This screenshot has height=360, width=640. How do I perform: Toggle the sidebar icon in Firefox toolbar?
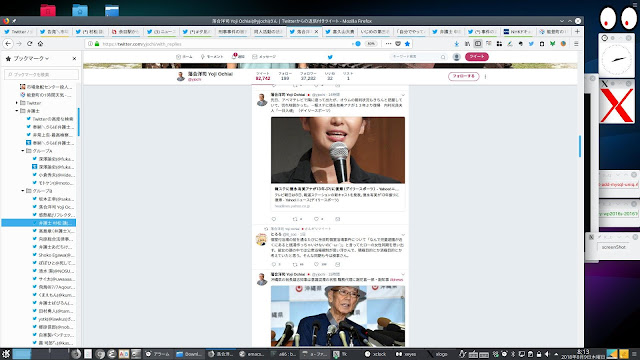point(478,44)
